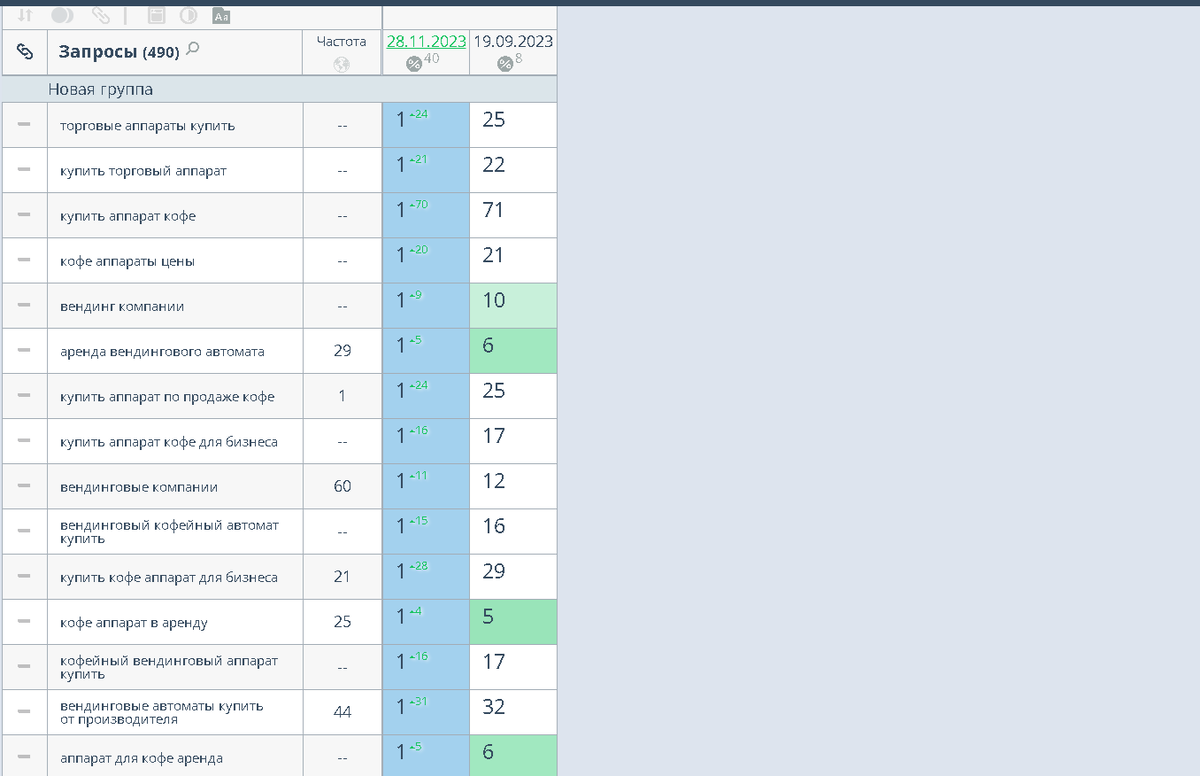Click frequency 1 for купить аппарат по продаже кофе
1200x776 pixels.
[342, 396]
